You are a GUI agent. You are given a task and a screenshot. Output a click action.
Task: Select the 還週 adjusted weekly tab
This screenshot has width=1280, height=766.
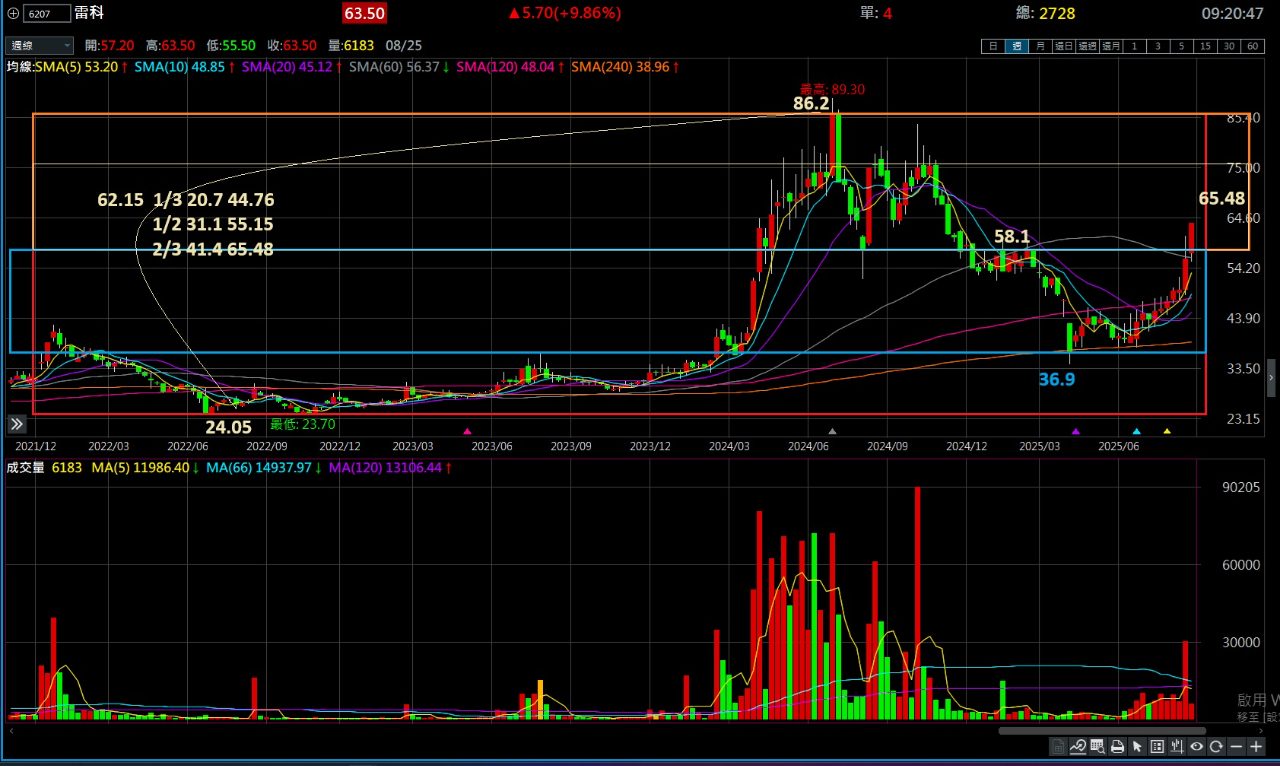tap(1087, 46)
